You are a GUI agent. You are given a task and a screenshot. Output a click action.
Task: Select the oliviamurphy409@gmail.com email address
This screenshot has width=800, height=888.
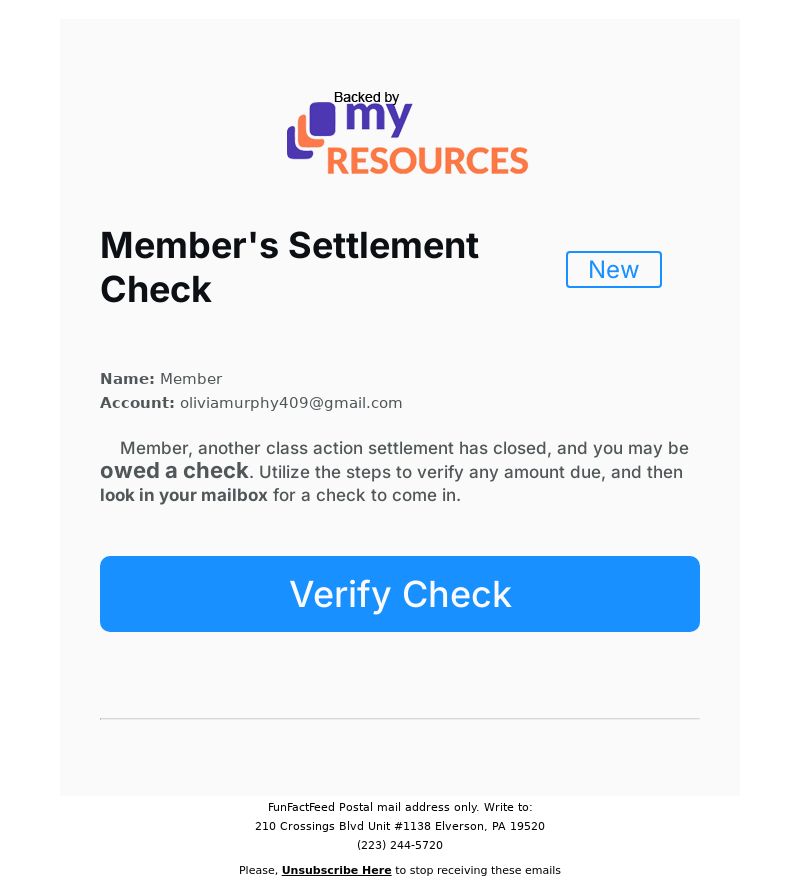click(x=291, y=403)
